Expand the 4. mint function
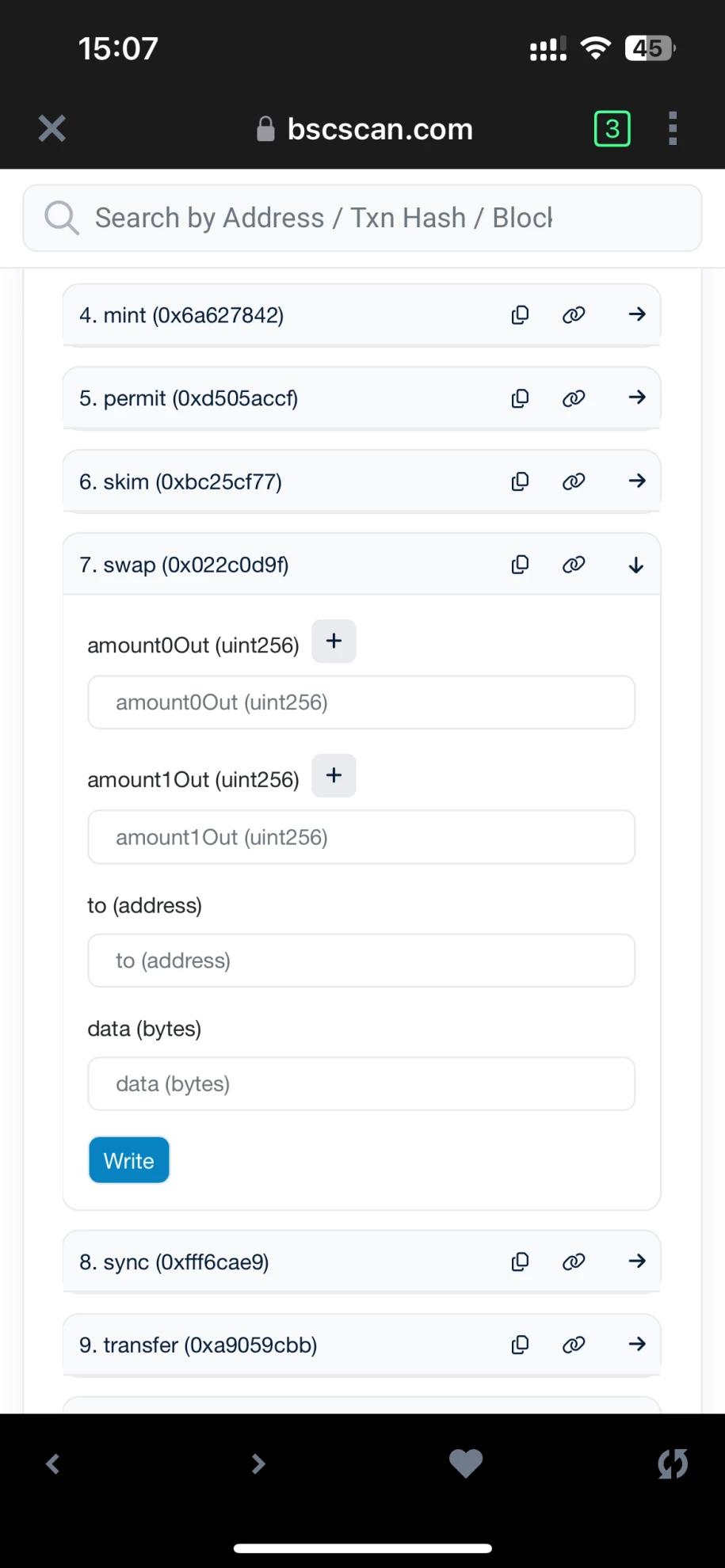Viewport: 725px width, 1568px height. (637, 314)
